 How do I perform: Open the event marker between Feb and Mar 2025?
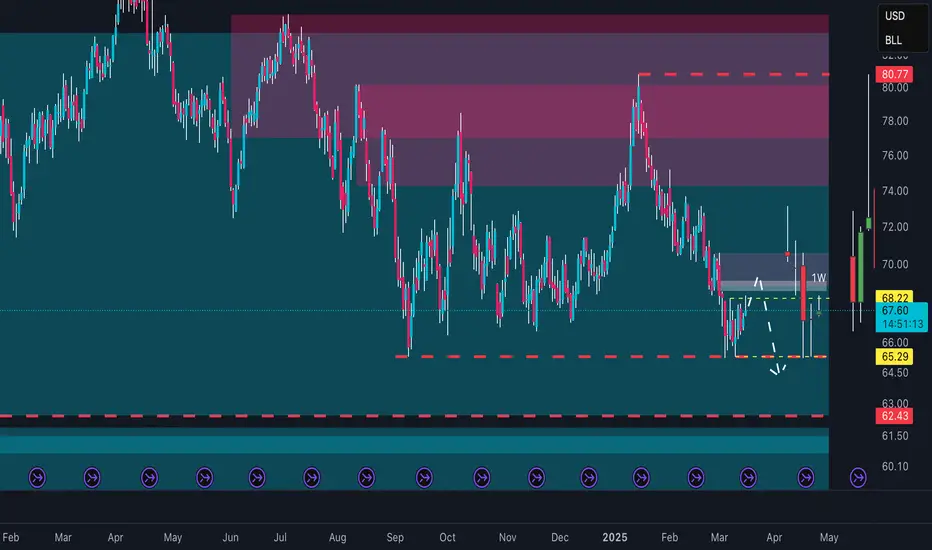click(695, 477)
